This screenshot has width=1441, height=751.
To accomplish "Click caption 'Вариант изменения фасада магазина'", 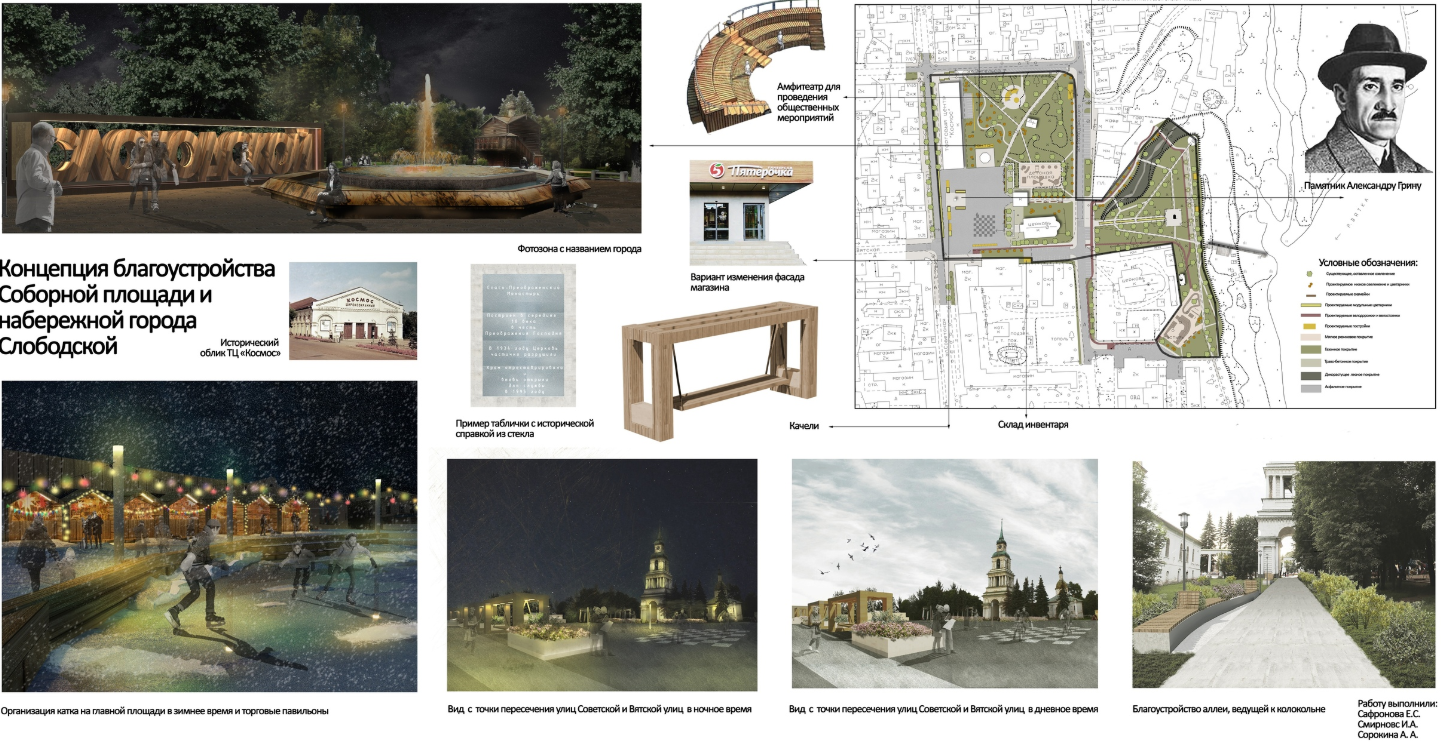I will tap(747, 281).
